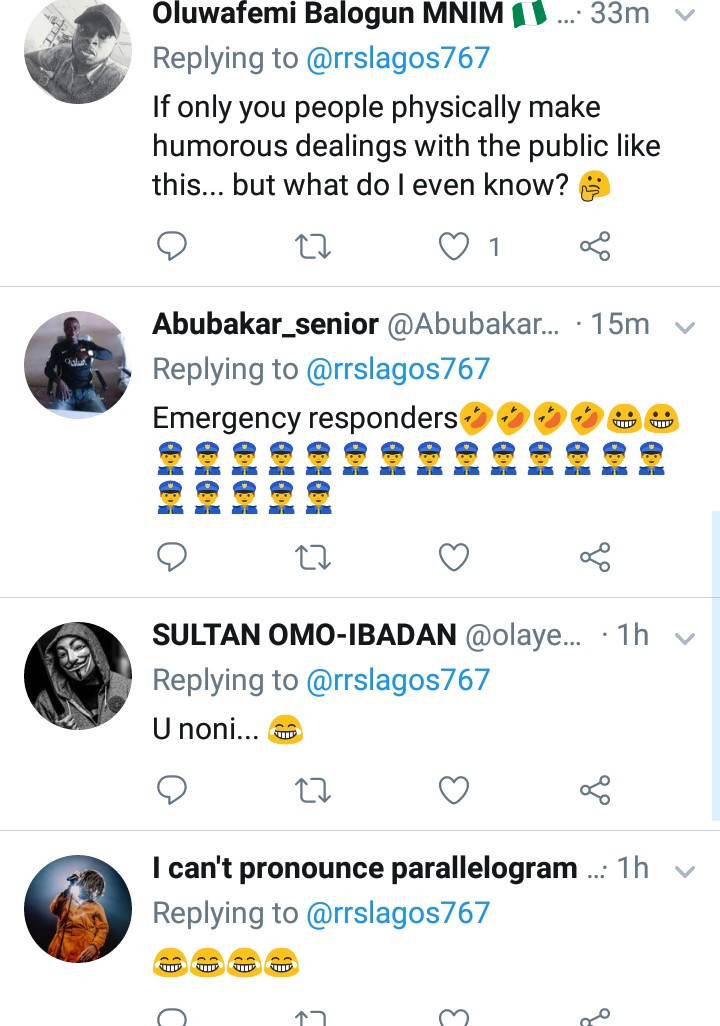
Task: Retweet Abubakar_senior's Emergency responders tweet
Action: [314, 557]
